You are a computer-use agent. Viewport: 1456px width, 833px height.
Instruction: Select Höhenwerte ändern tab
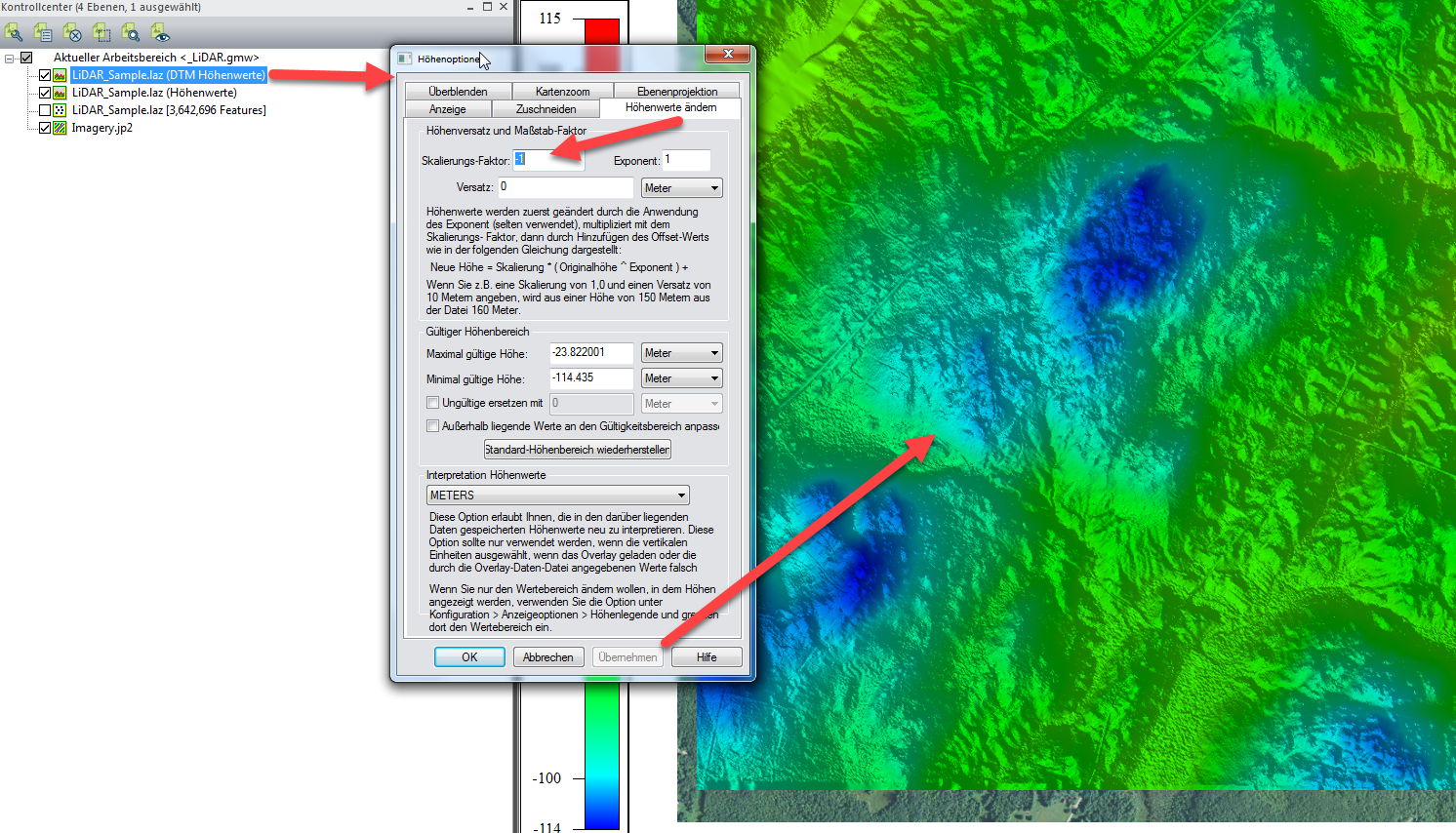pos(670,107)
